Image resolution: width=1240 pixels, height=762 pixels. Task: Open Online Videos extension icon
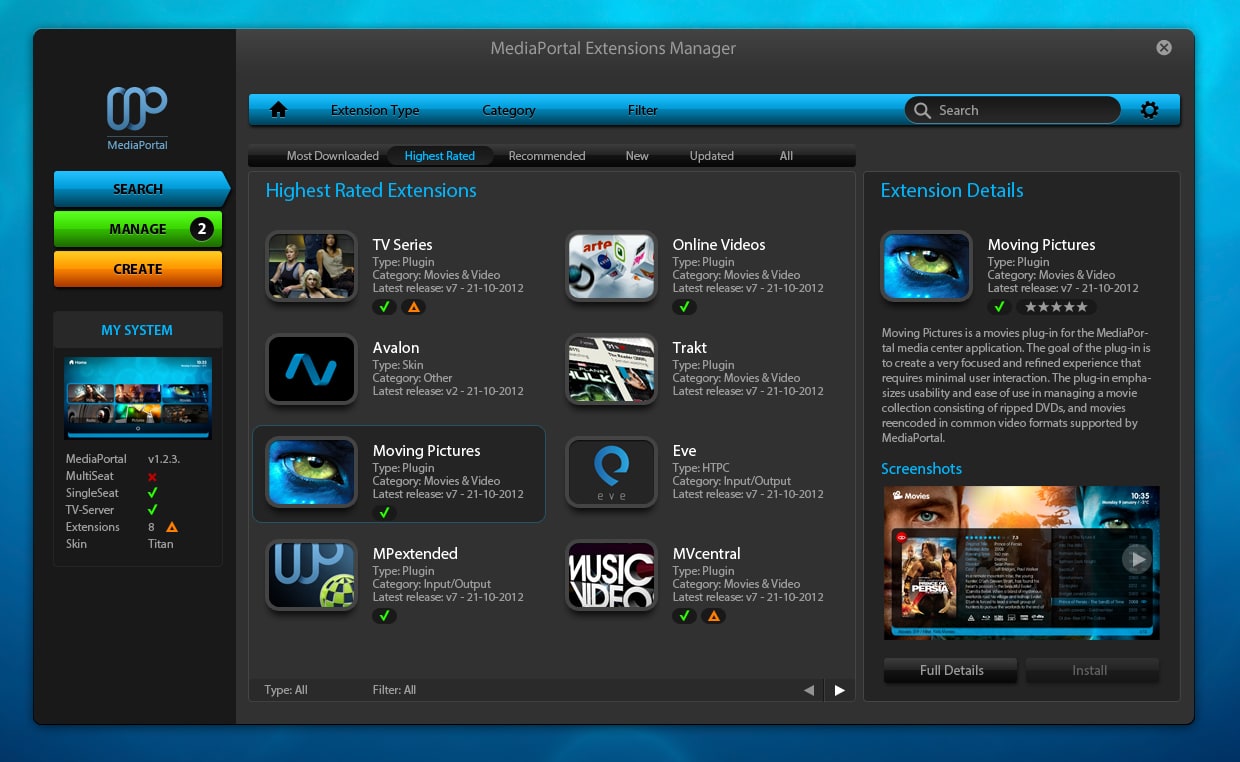(611, 266)
